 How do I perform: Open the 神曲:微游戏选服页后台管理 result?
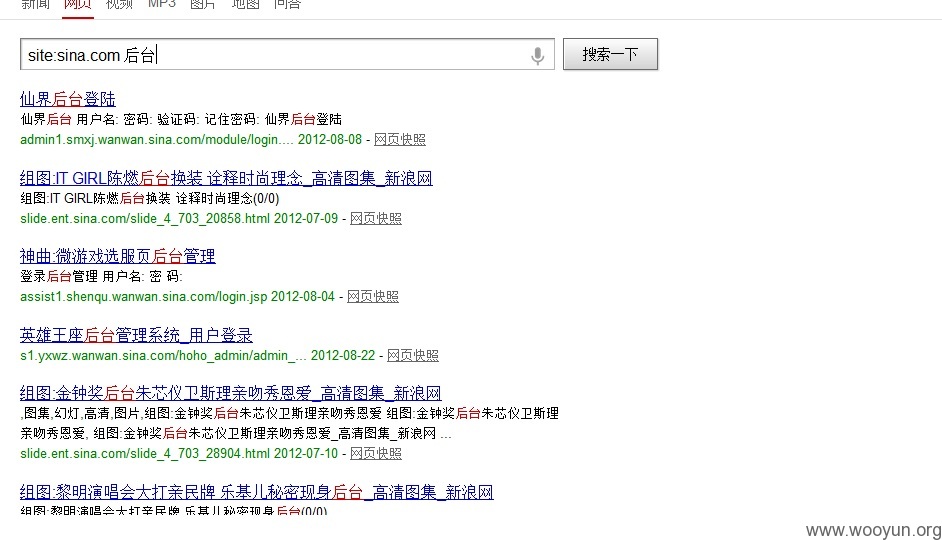click(118, 256)
